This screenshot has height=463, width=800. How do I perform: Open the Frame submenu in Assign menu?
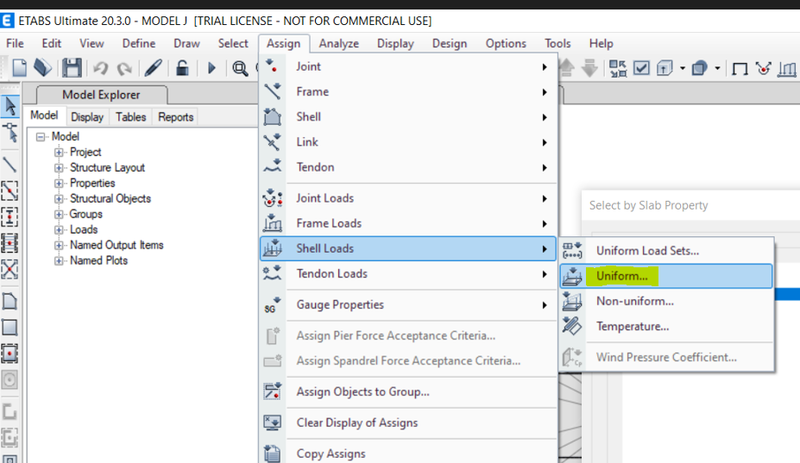[x=408, y=92]
